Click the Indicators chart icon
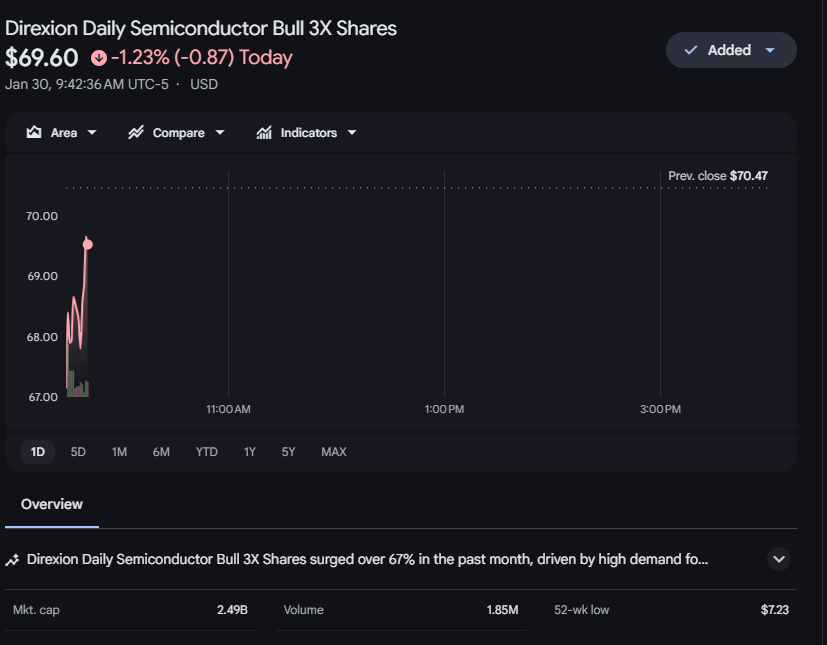Viewport: 827px width, 645px height. click(264, 132)
